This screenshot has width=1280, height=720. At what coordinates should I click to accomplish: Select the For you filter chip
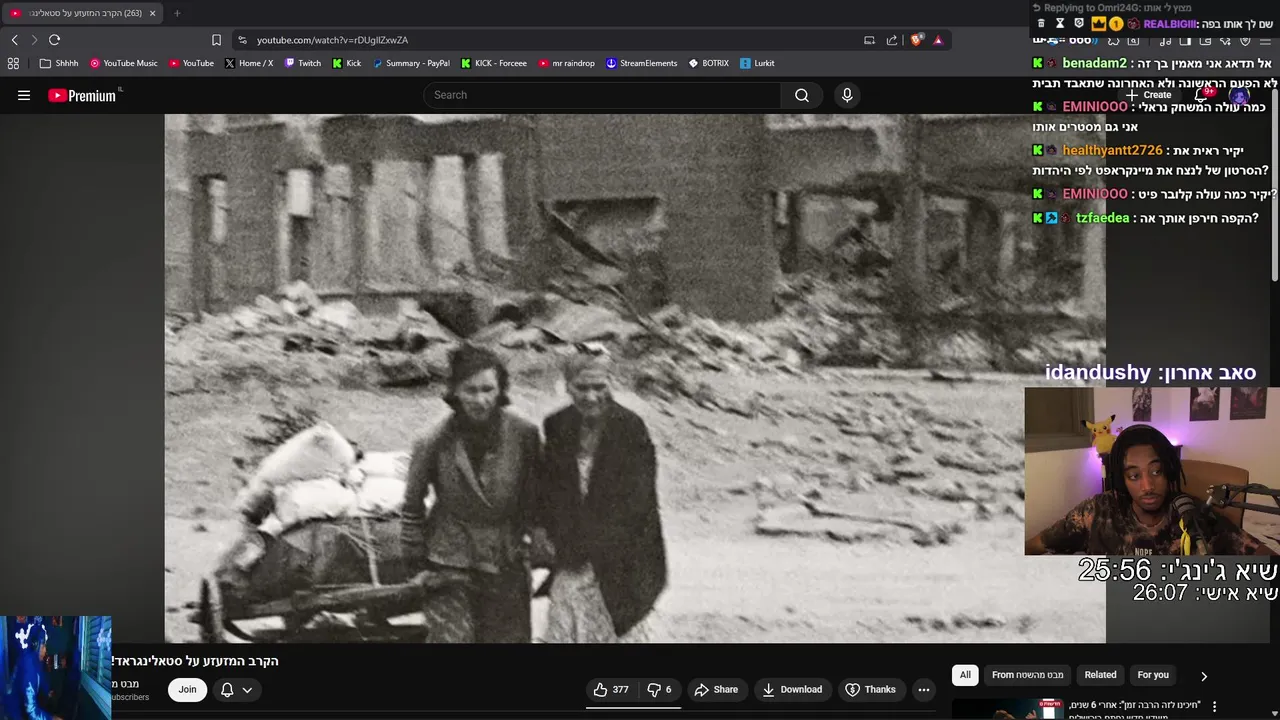tap(1153, 675)
